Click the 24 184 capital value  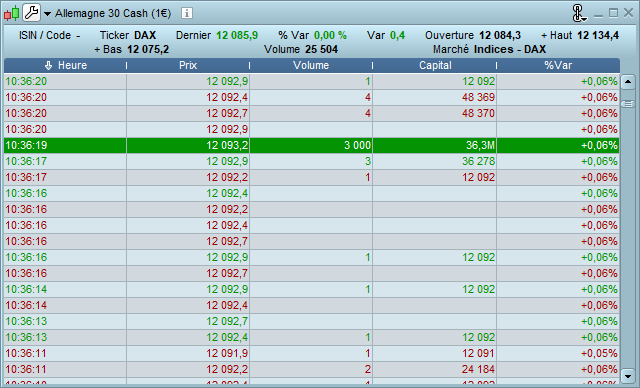click(x=478, y=370)
